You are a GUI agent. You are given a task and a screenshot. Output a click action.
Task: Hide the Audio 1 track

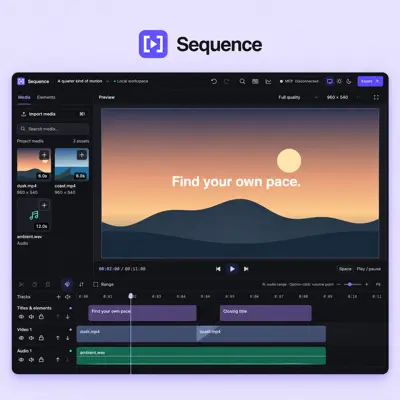click(x=21, y=360)
